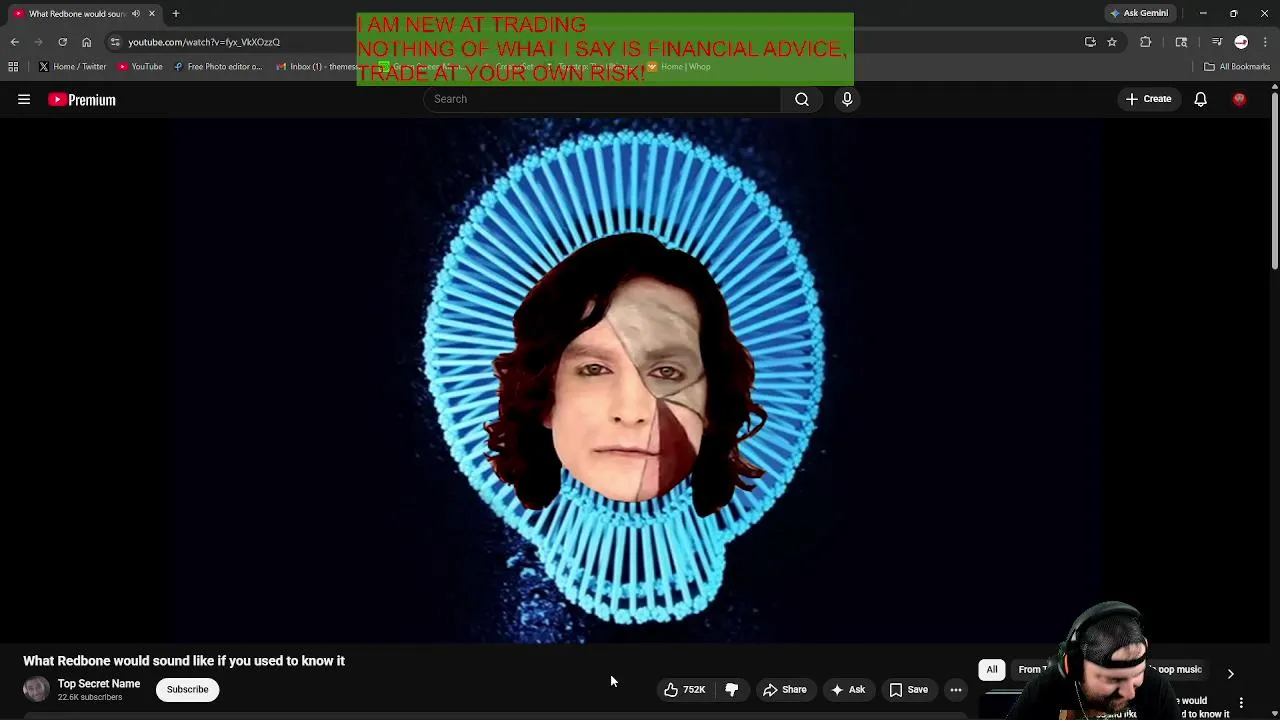Click Ask Gemini button
This screenshot has height=720, width=1280.
[x=1139, y=13]
